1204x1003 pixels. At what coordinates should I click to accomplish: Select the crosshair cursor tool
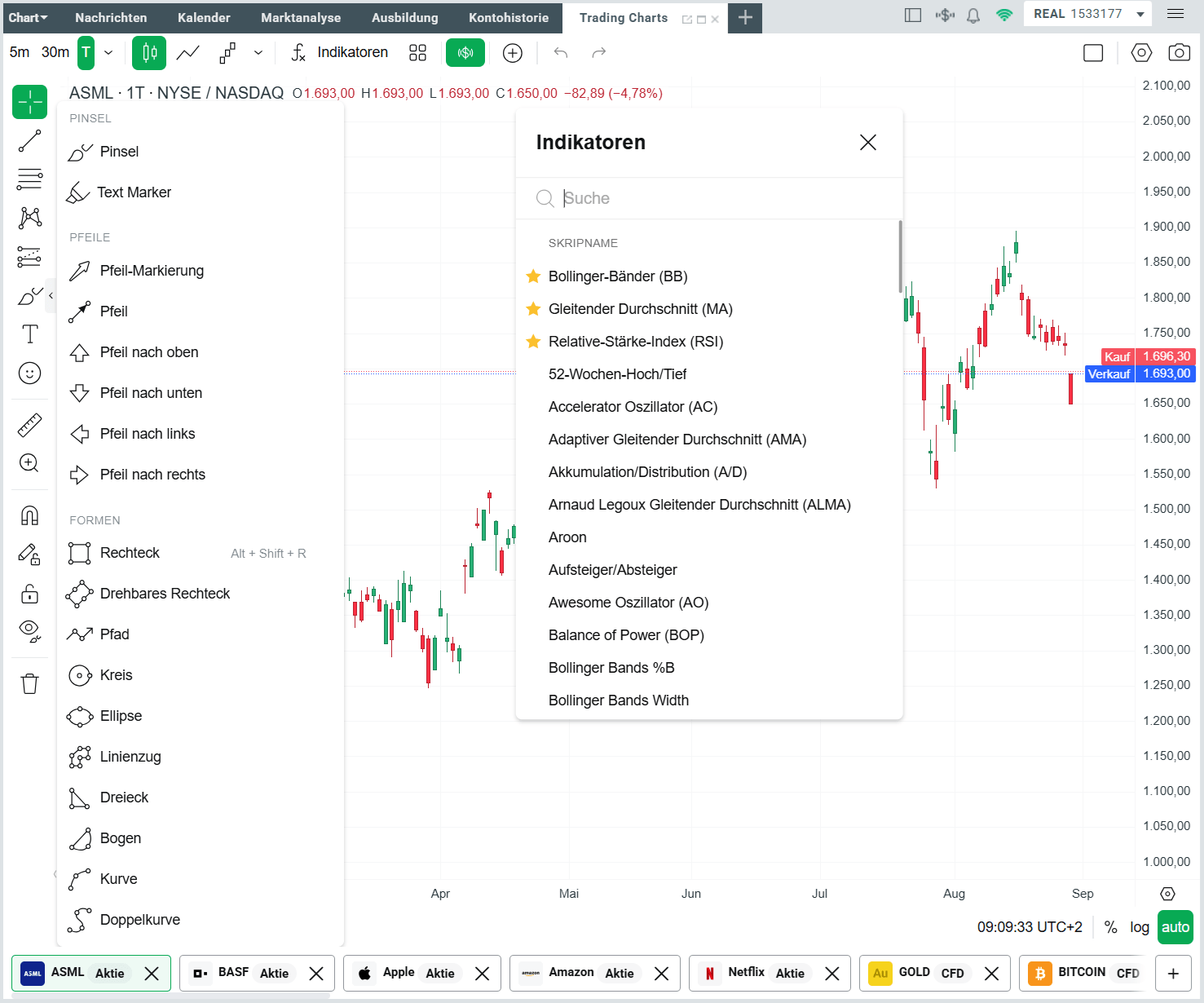point(30,103)
